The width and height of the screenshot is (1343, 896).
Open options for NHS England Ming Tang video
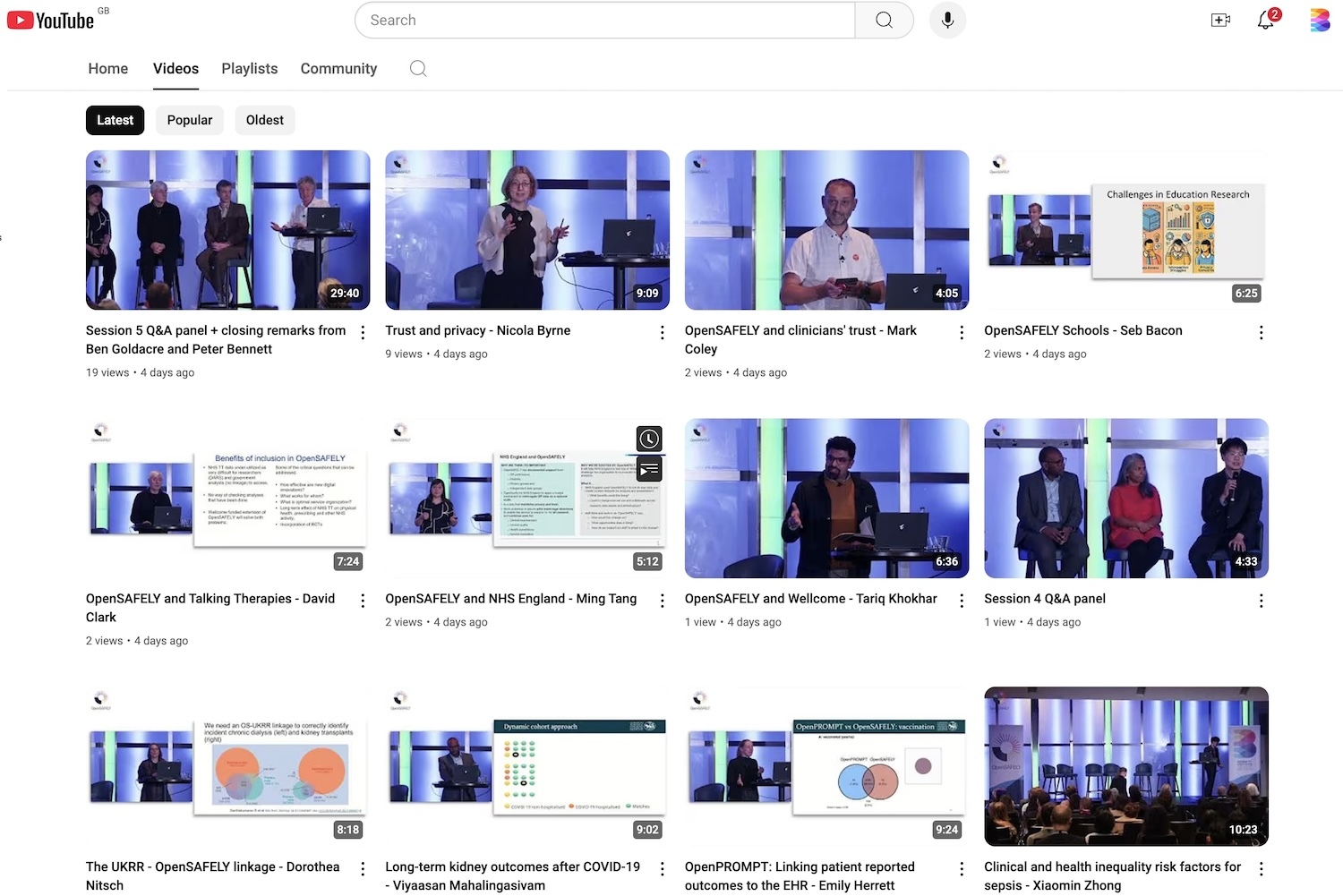pos(662,601)
